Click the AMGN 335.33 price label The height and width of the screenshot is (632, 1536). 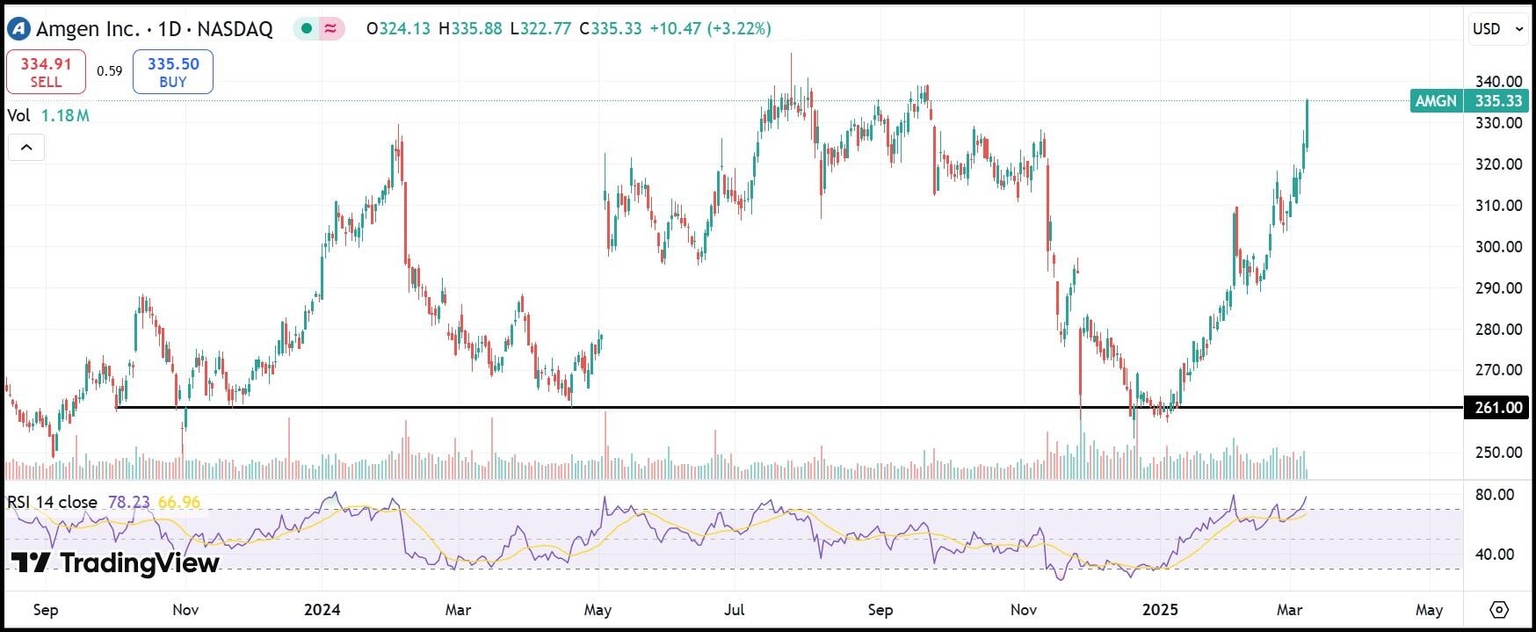tap(1468, 101)
